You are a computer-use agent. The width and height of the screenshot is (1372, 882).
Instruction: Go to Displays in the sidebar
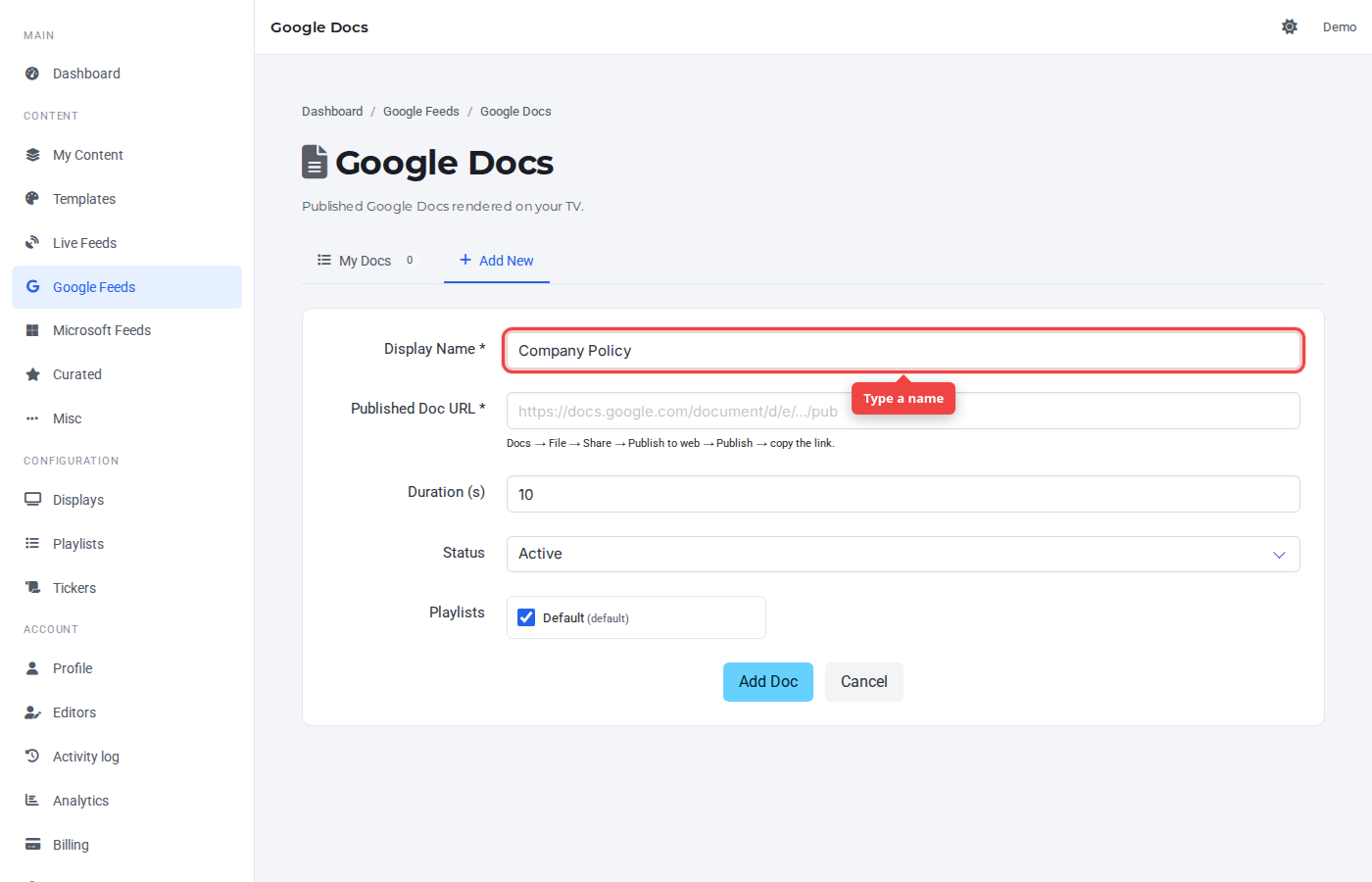(126, 500)
